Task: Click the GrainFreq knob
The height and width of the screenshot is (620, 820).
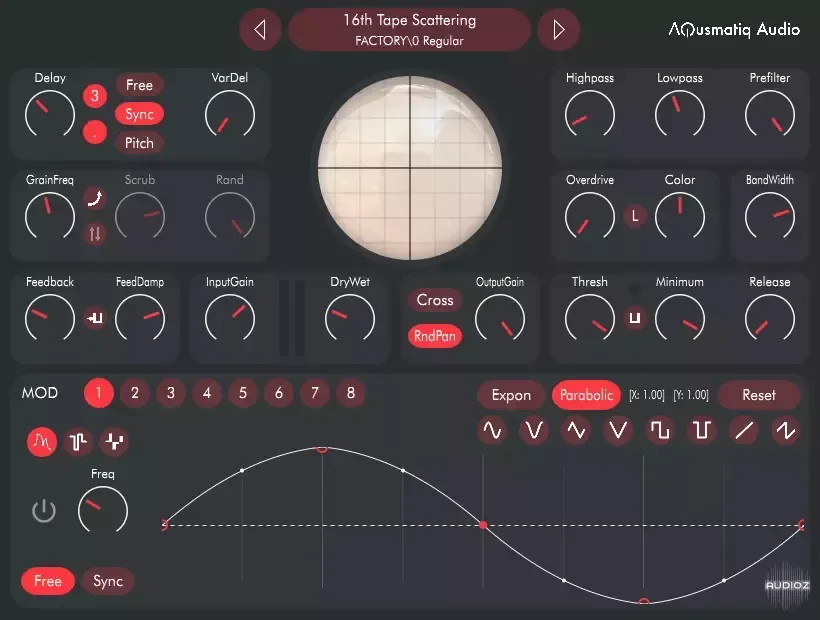Action: point(50,216)
